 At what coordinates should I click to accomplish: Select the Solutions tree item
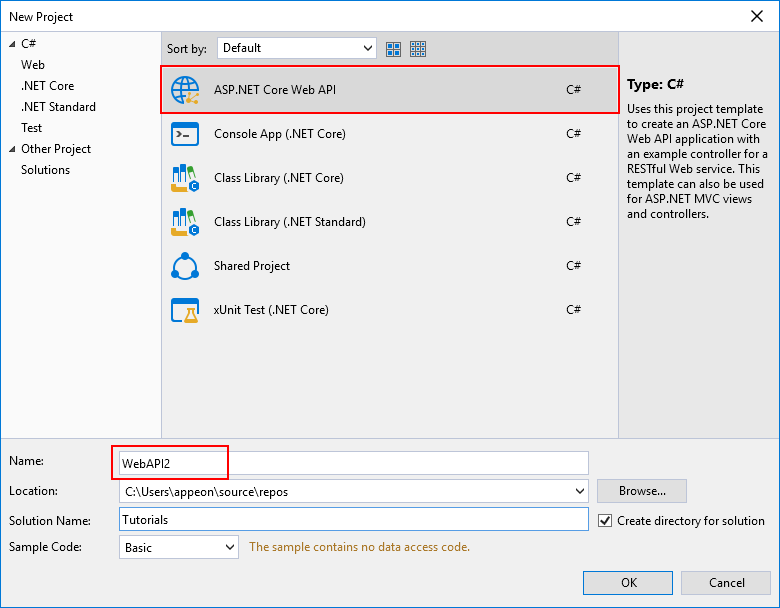click(x=45, y=170)
